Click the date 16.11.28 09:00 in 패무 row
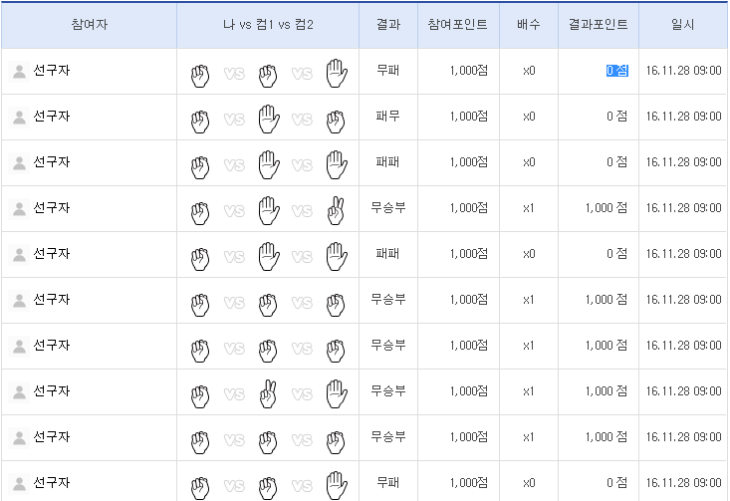This screenshot has height=501, width=730. (x=683, y=116)
